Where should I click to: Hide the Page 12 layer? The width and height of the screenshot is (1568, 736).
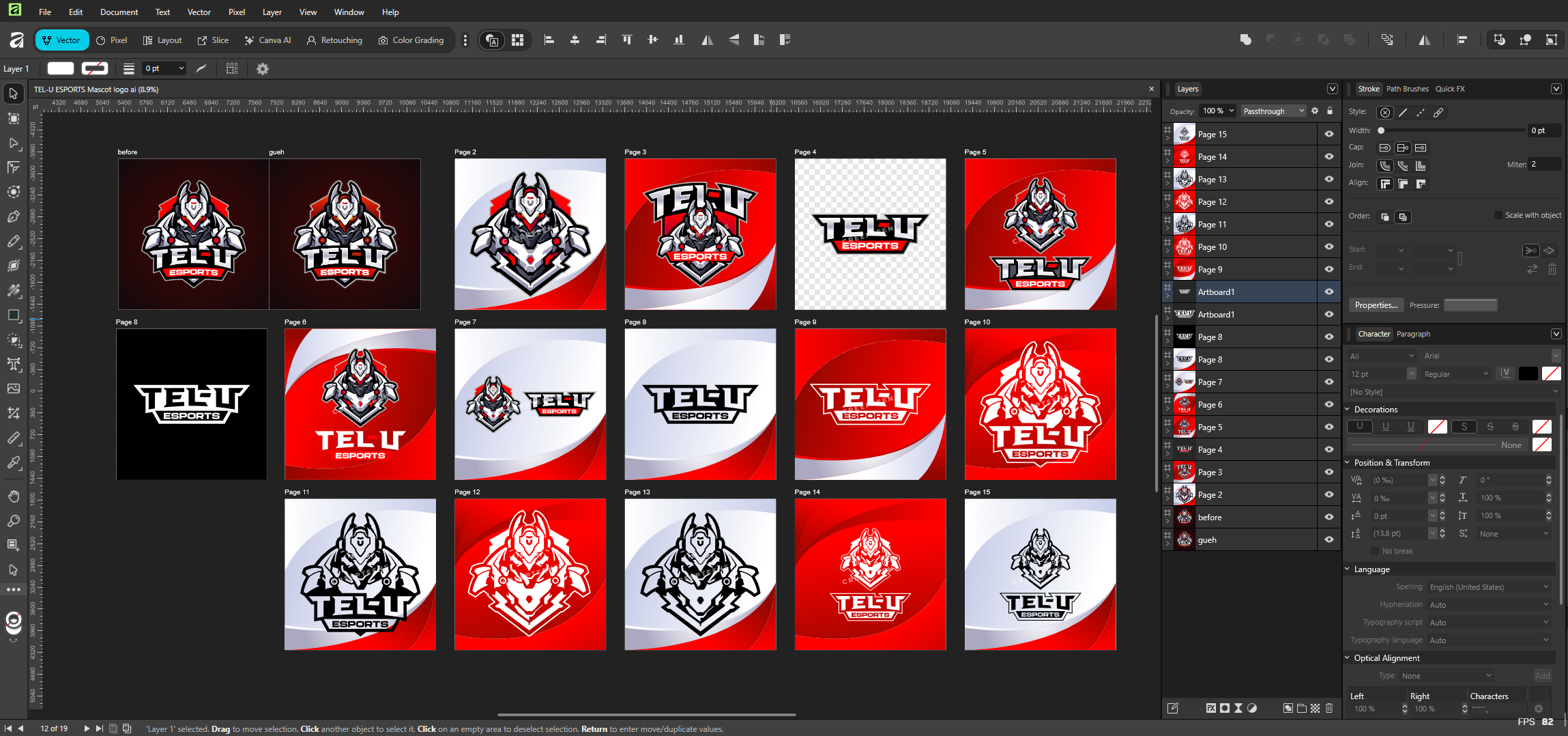(x=1329, y=201)
